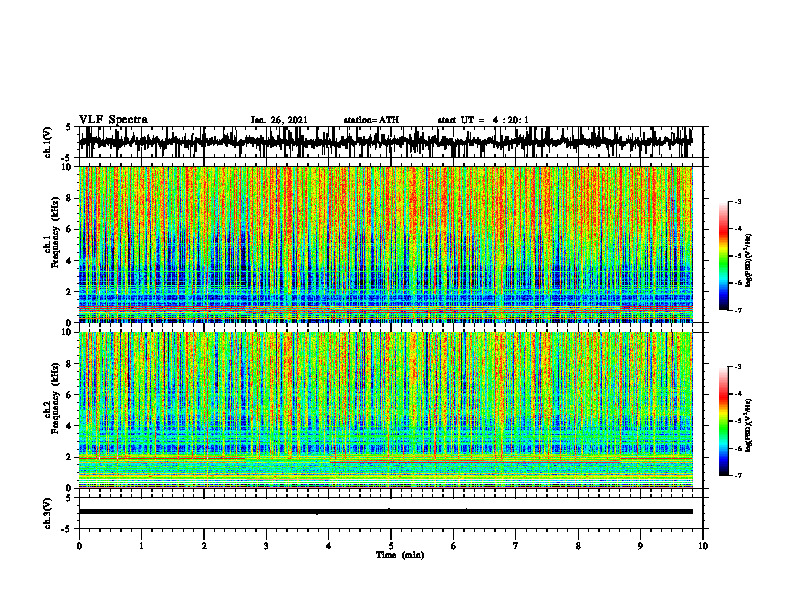
Task: Click inside the ch.2 spectrogram panel
Action: pyautogui.click(x=385, y=410)
